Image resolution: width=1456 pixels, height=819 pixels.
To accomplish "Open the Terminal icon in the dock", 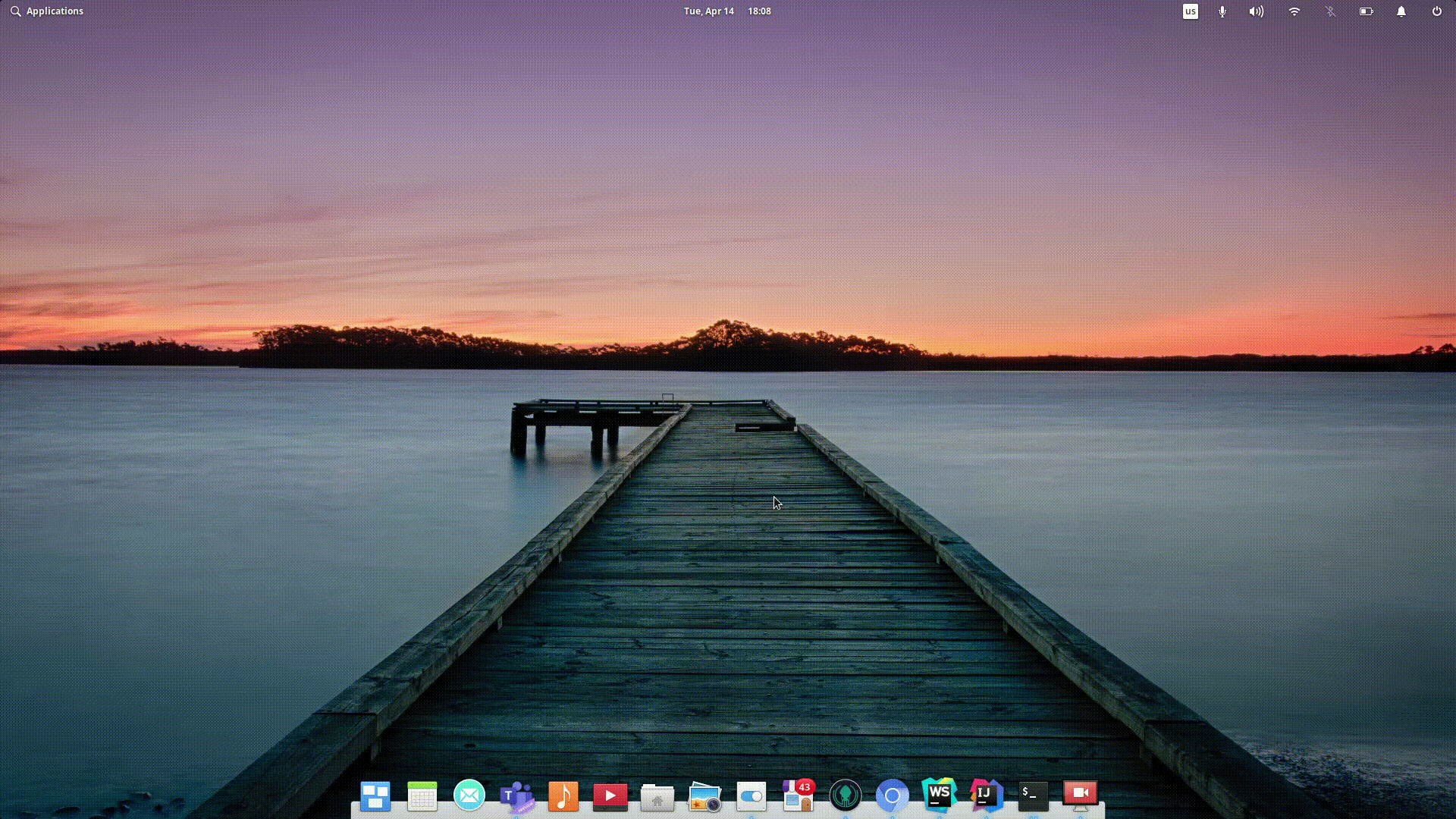I will click(1034, 795).
